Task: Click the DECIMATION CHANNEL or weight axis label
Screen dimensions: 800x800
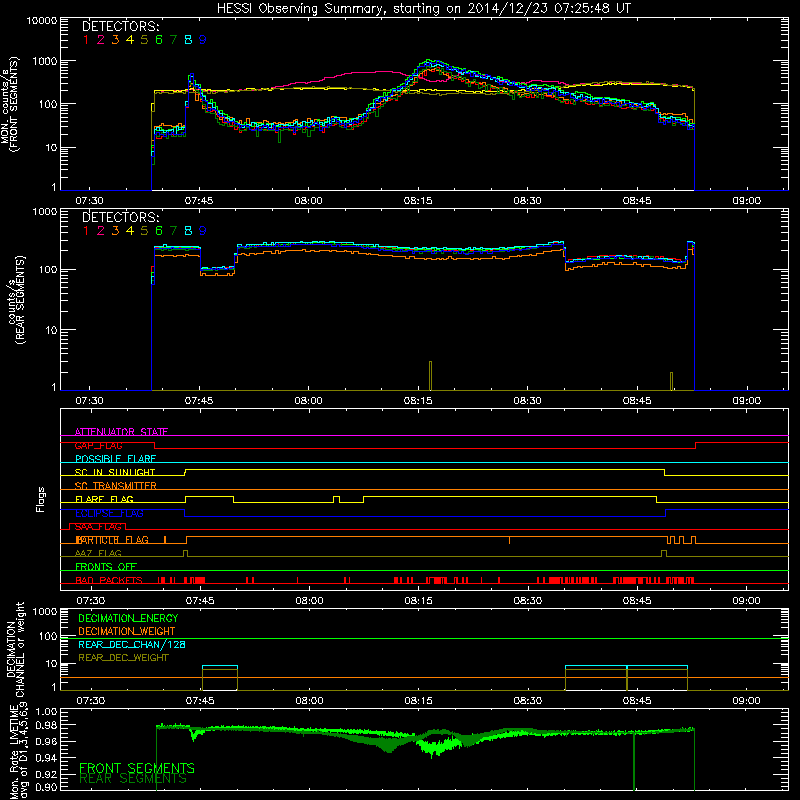Action: 15,649
